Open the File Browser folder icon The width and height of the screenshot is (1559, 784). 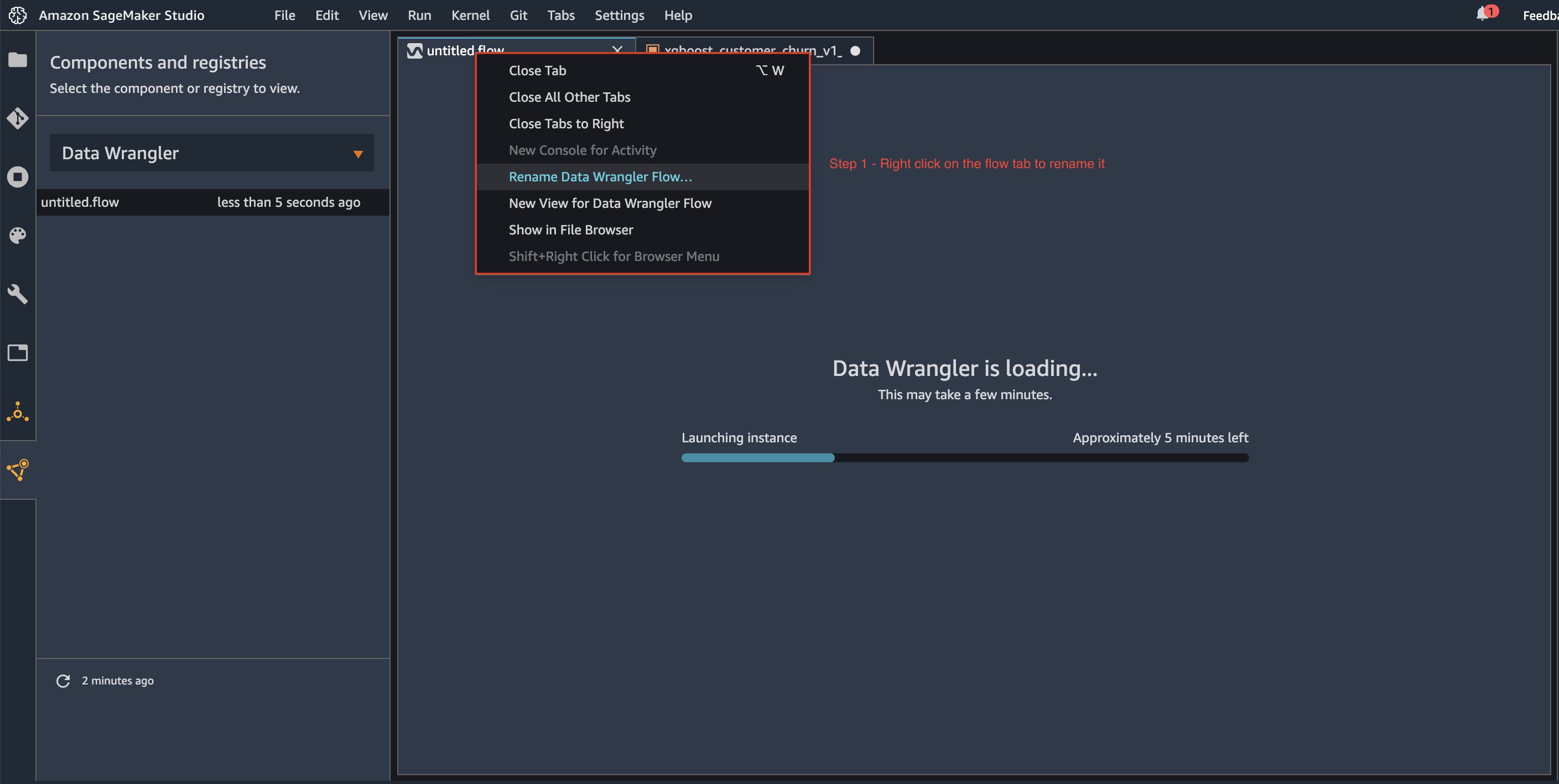[18, 59]
